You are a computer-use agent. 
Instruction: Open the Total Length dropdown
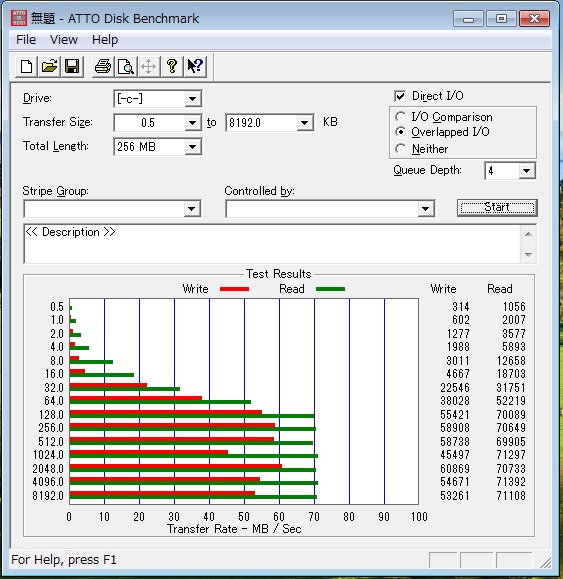[x=192, y=147]
